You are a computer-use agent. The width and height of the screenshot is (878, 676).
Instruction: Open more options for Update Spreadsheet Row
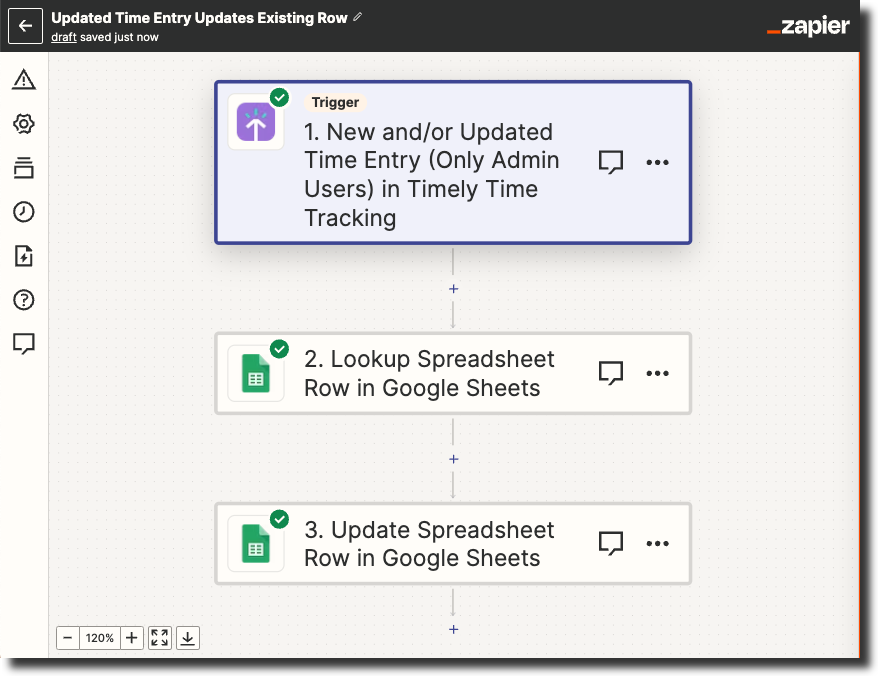(657, 544)
